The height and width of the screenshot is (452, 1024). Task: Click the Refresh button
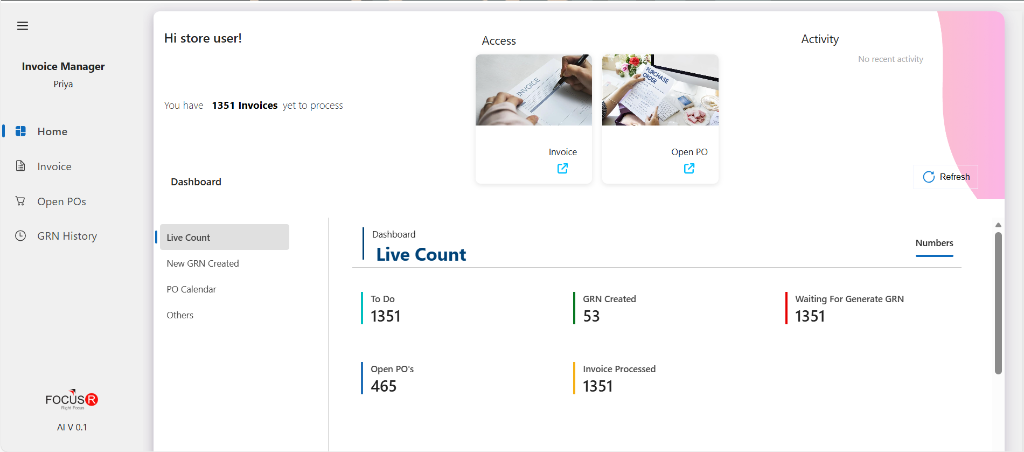point(946,177)
